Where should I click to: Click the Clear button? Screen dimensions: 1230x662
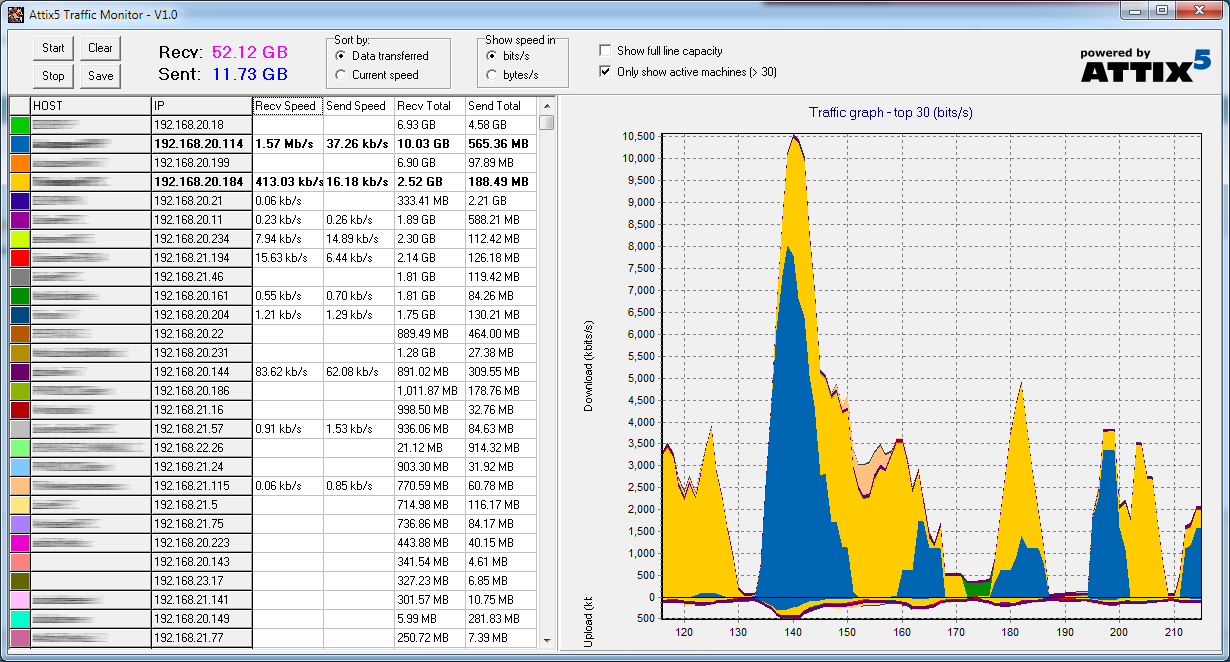coord(100,48)
